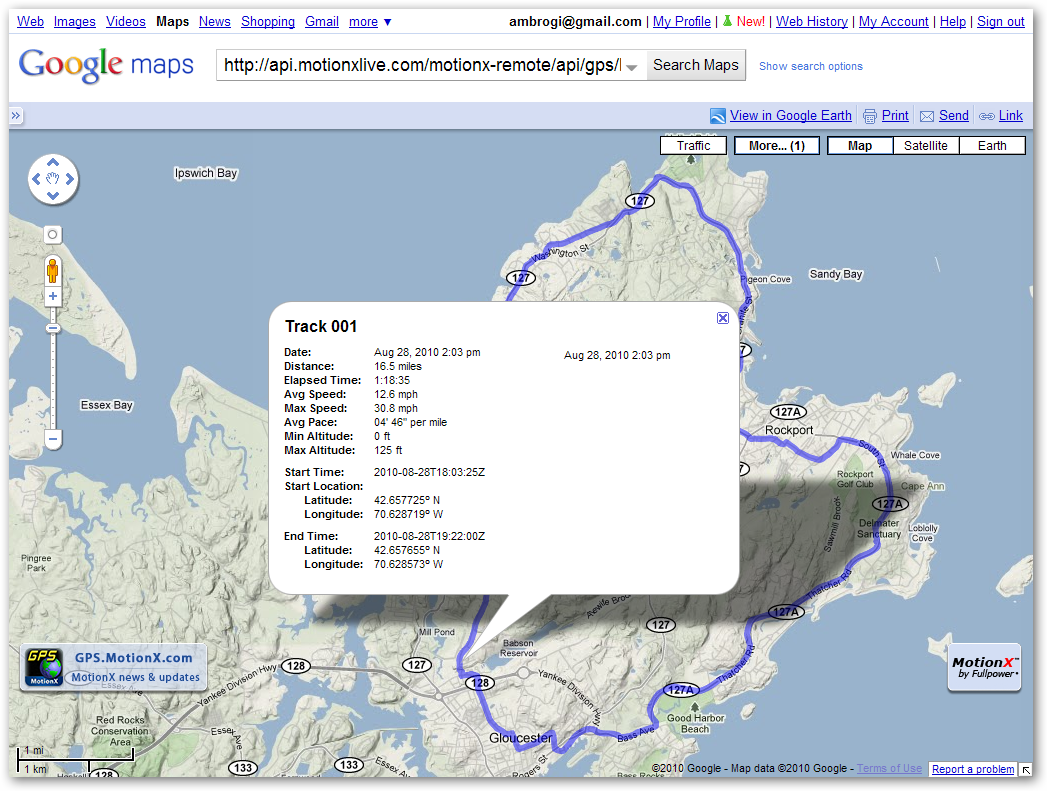
Task: Open the More... (1) layers menu
Action: click(777, 146)
